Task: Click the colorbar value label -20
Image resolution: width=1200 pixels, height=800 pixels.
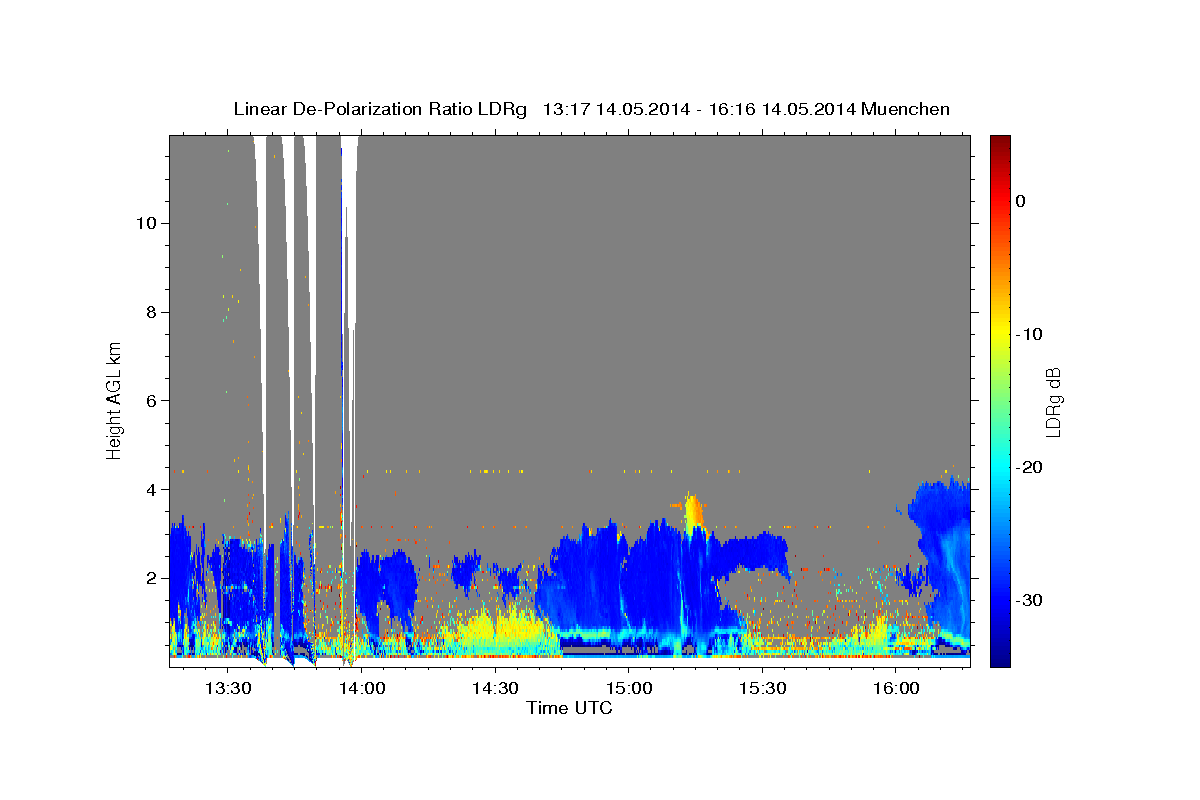Action: click(1028, 467)
